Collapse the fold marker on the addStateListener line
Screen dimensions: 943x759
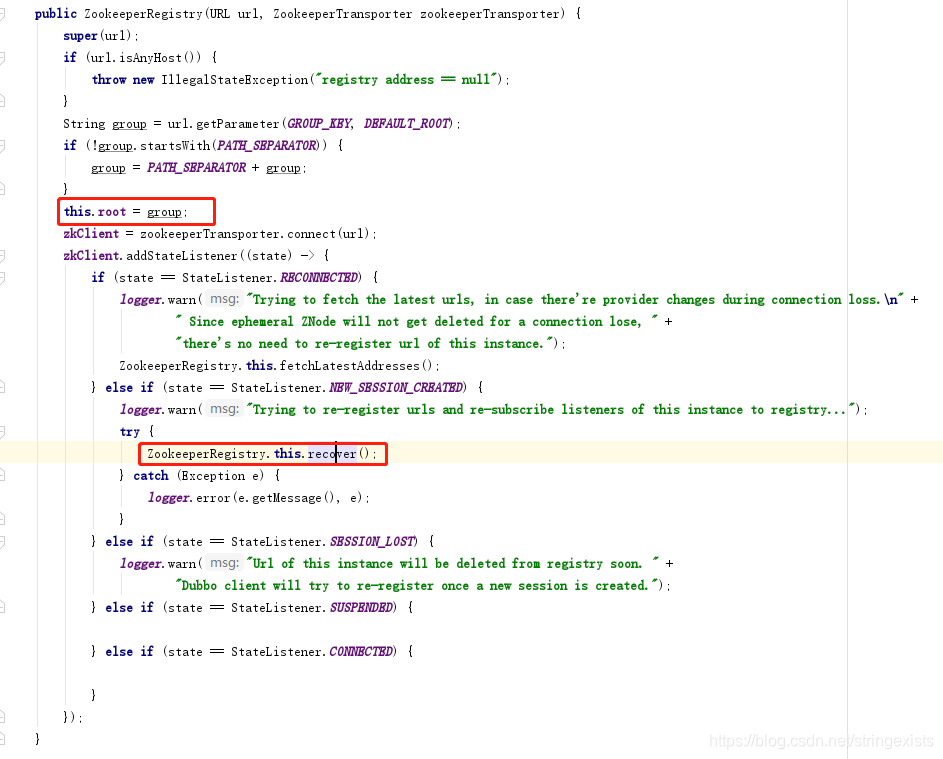tap(2, 256)
